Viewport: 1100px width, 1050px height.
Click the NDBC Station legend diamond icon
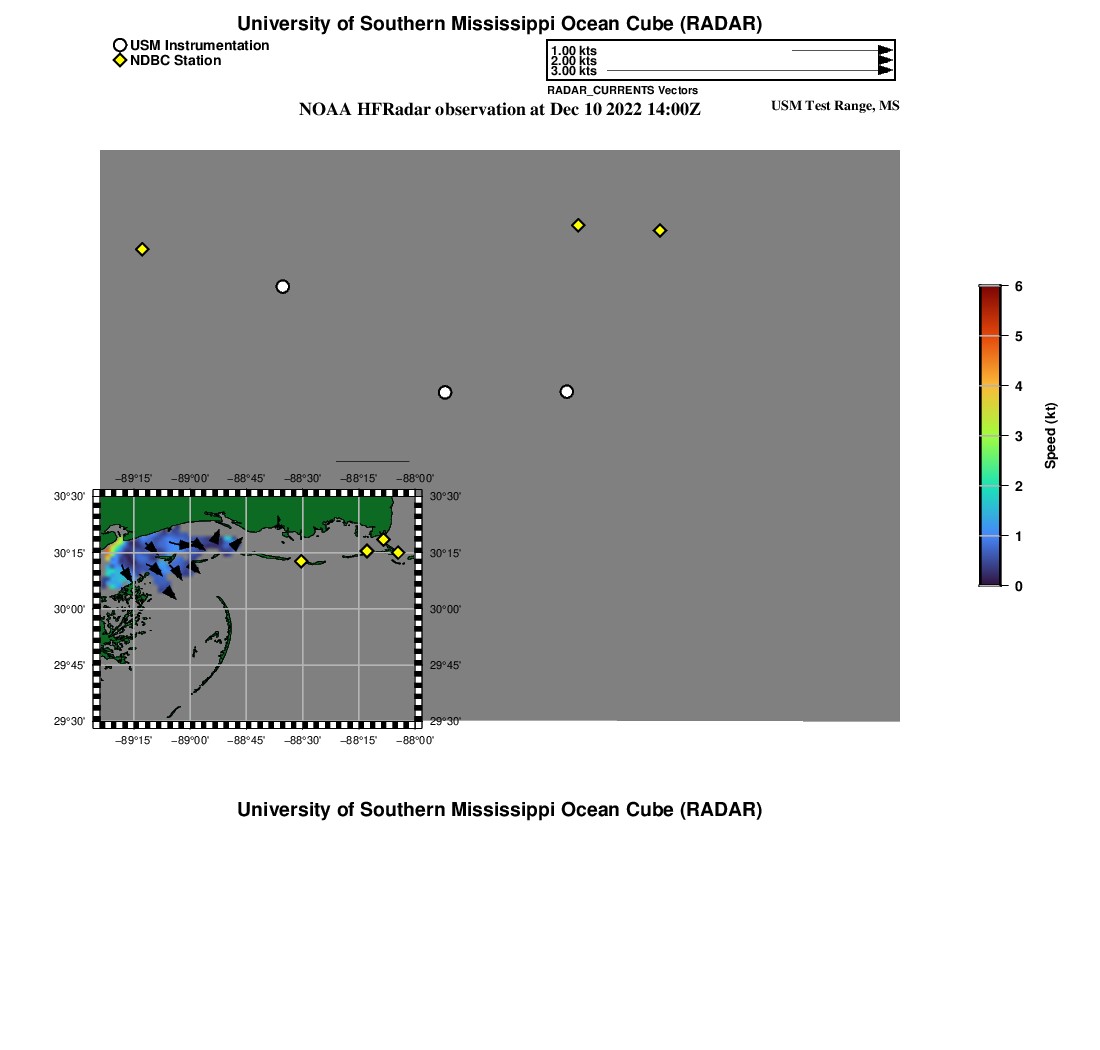[x=120, y=61]
